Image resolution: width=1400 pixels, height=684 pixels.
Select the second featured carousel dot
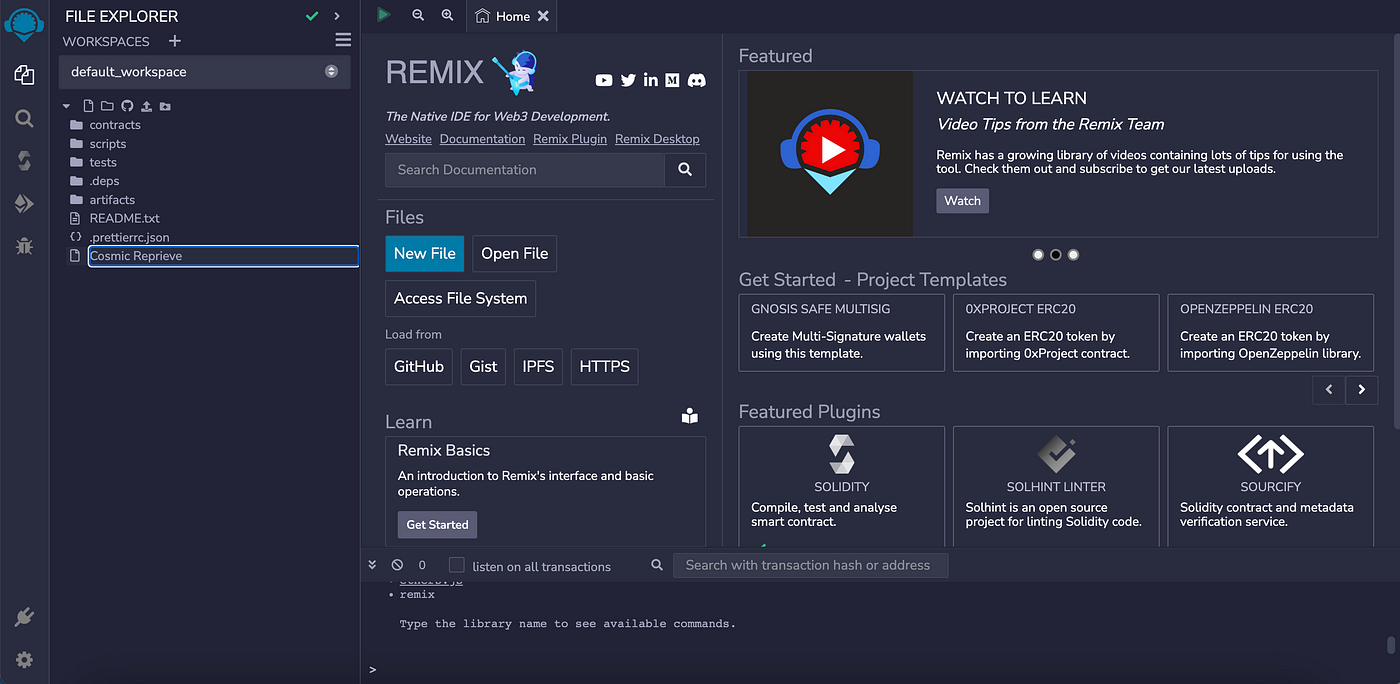1055,255
